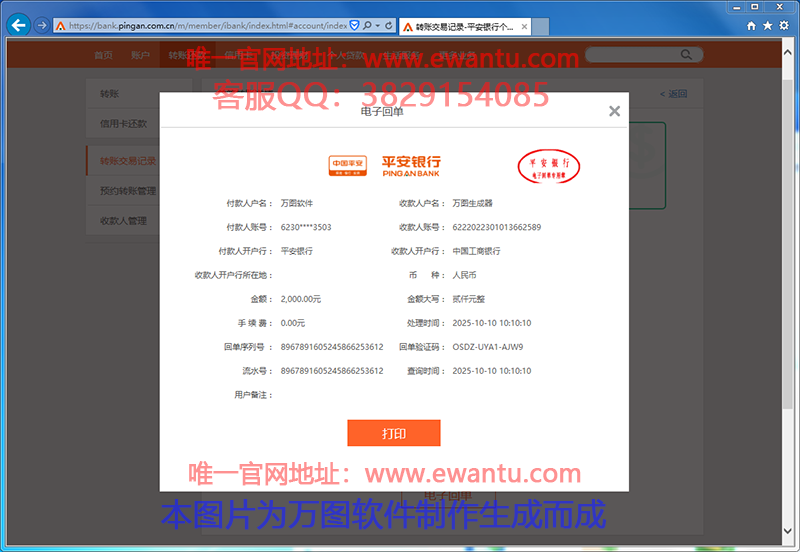Click the site search magnifier icon
The width and height of the screenshot is (800, 552).
pos(686,55)
